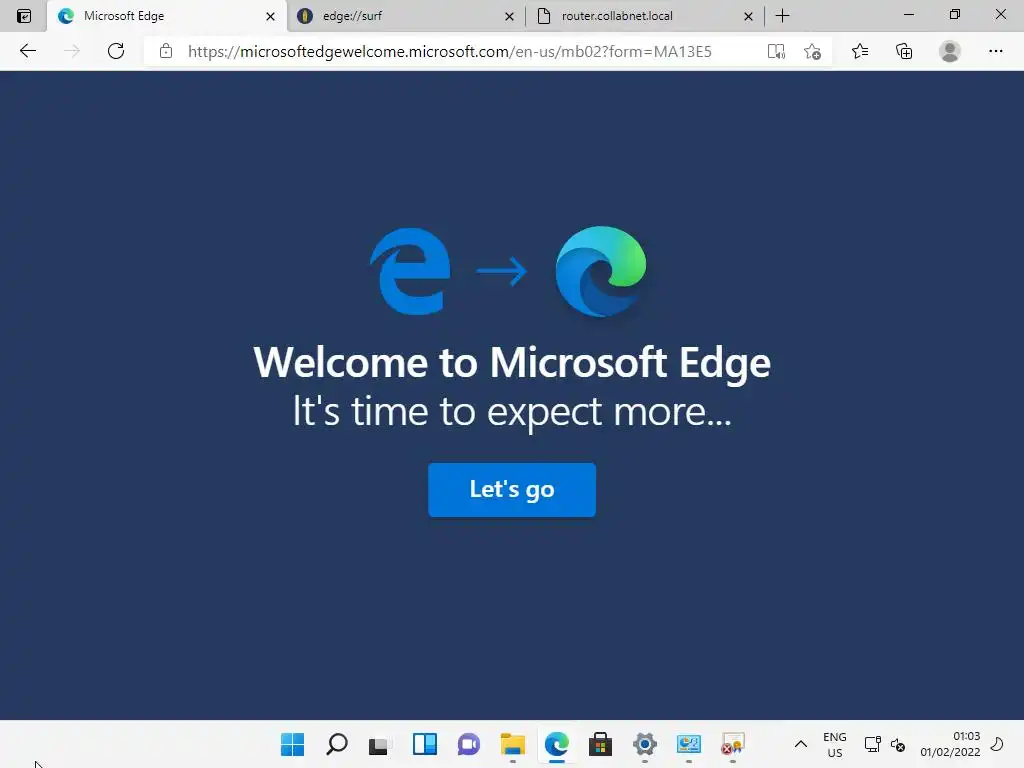Open Chat app in taskbar
Image resolution: width=1024 pixels, height=768 pixels.
(x=468, y=744)
